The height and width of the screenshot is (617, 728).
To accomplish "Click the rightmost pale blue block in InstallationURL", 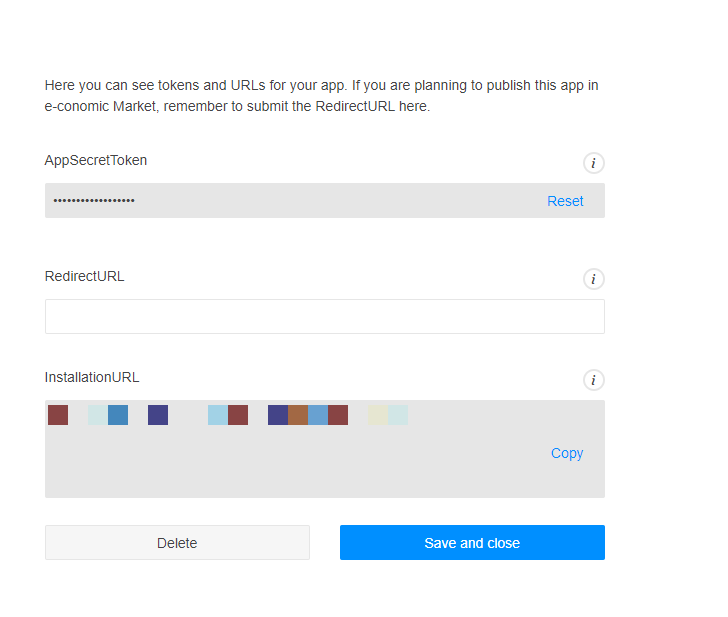I will pyautogui.click(x=398, y=415).
